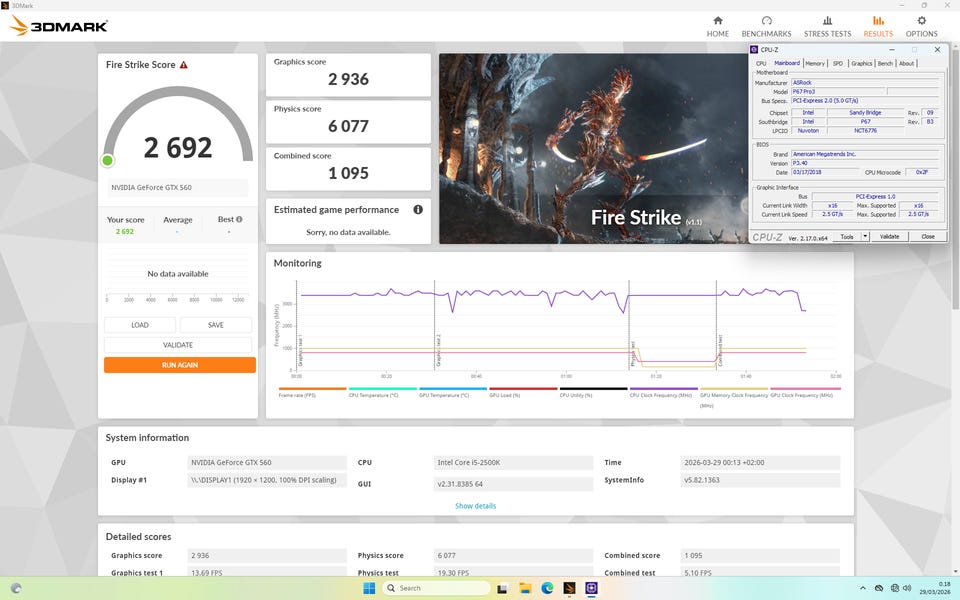Screen dimensions: 960x600
Task: Click the SystemInfo version v5.82.1363
Action: 760,480
